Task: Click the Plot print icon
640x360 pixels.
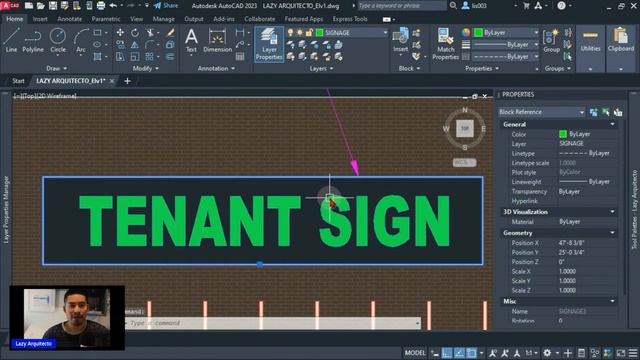Action: [100, 6]
